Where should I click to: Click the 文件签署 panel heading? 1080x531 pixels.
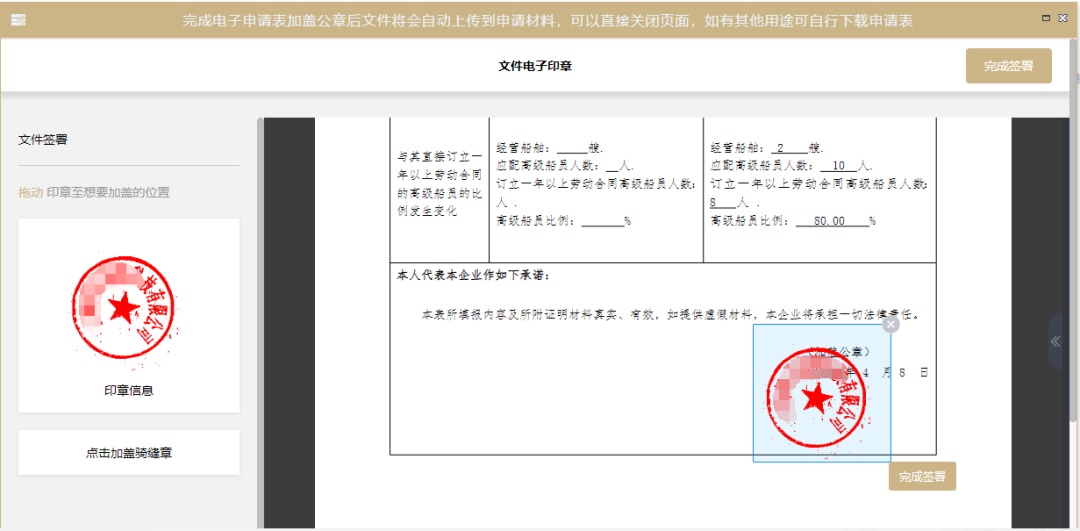click(x=43, y=140)
